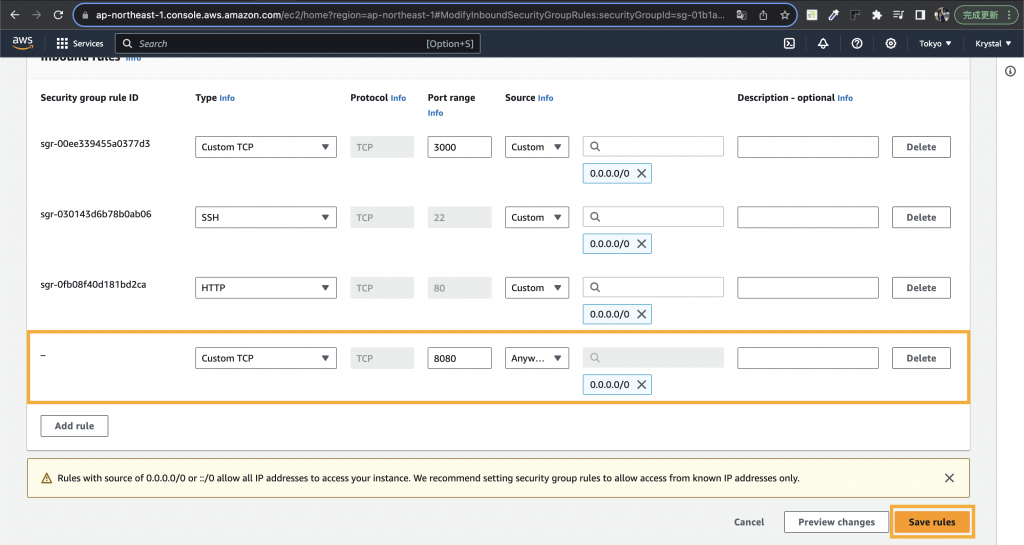Delete the port 3000 rule
Screen dimensions: 1024x545
pos(921,147)
